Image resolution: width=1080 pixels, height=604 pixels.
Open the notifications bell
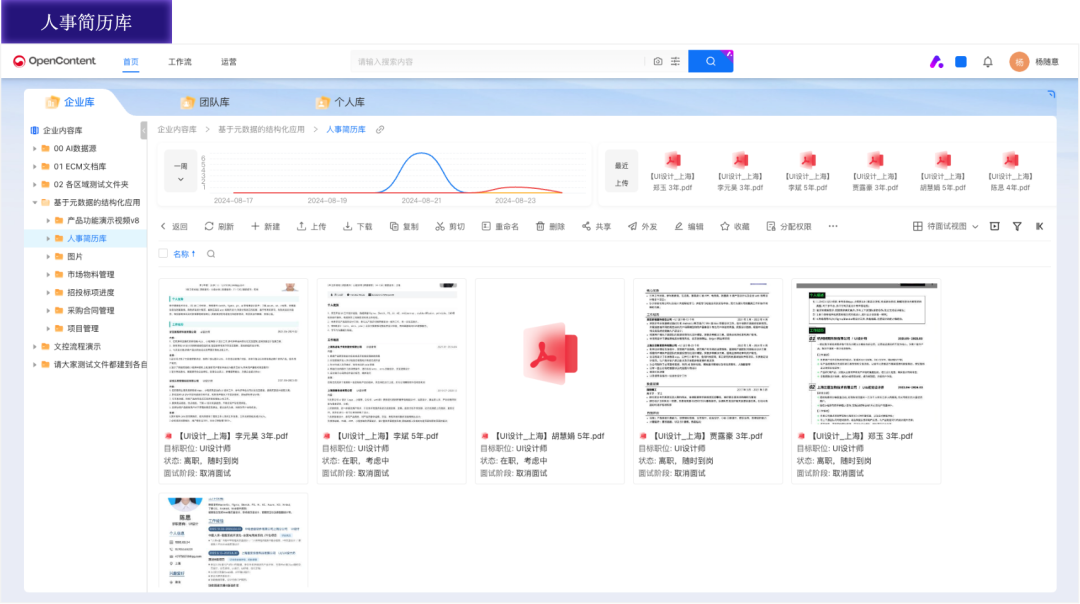coord(988,61)
